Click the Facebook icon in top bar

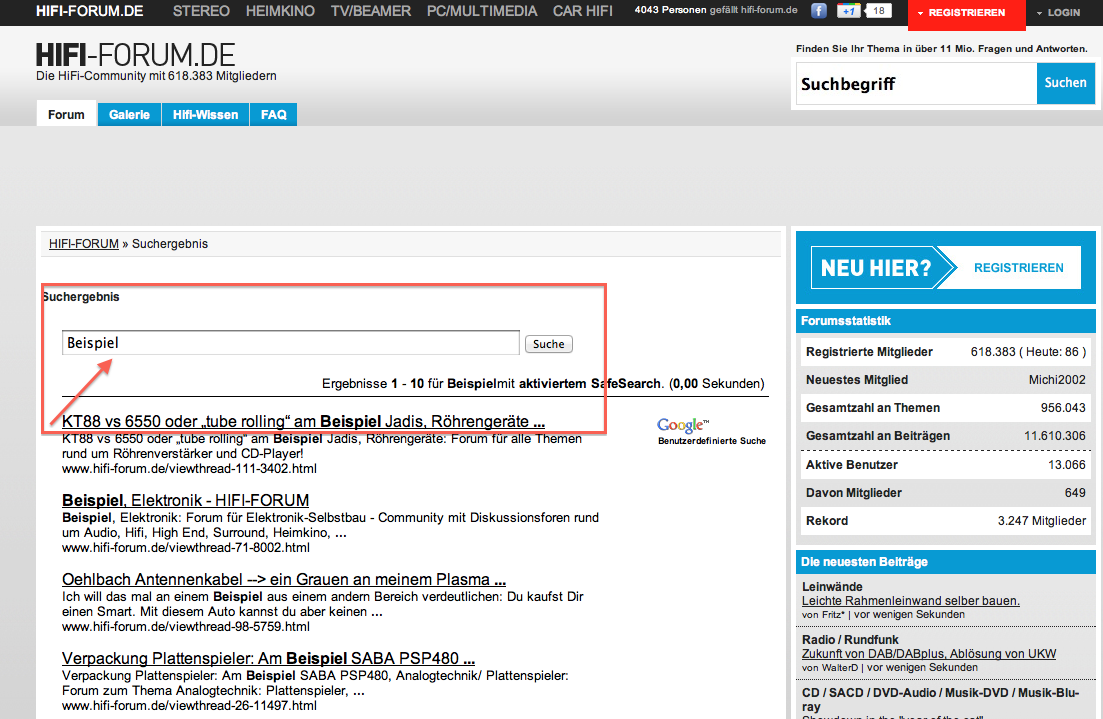point(818,11)
